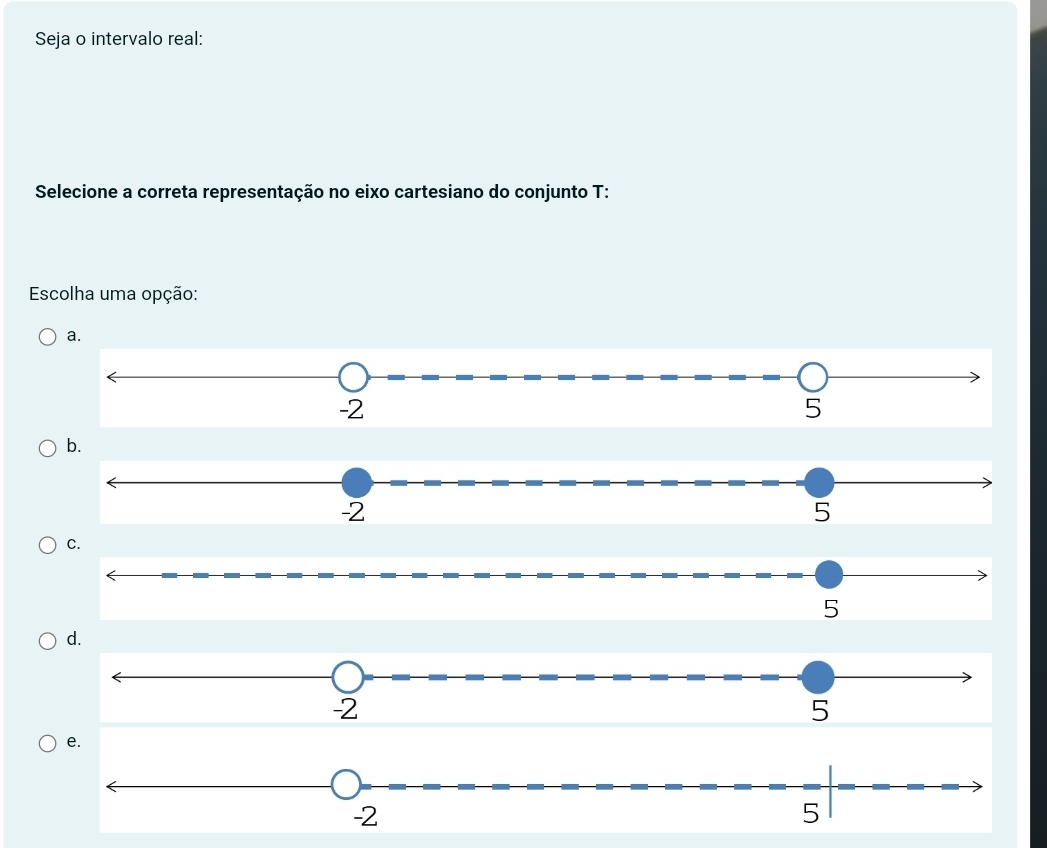This screenshot has width=1047, height=848.
Task: Click open circle at 5 in option a
Action: click(813, 377)
